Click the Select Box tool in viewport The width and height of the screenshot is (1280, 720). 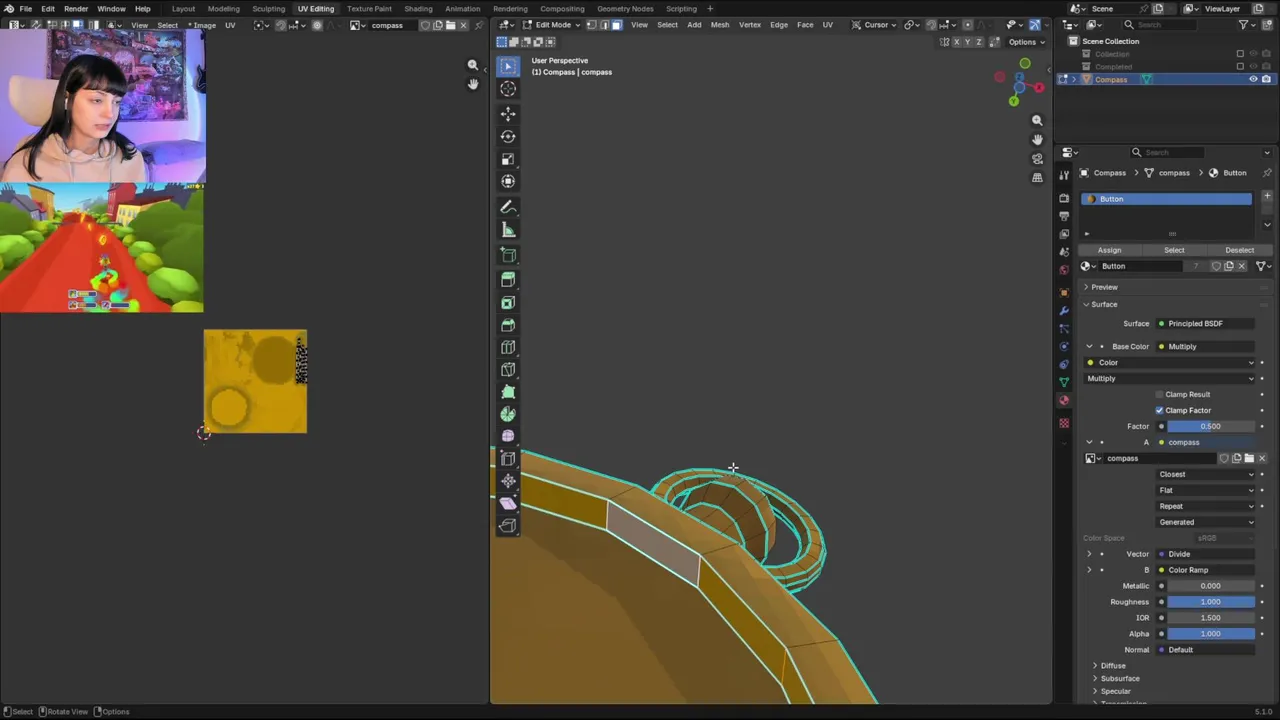click(508, 66)
